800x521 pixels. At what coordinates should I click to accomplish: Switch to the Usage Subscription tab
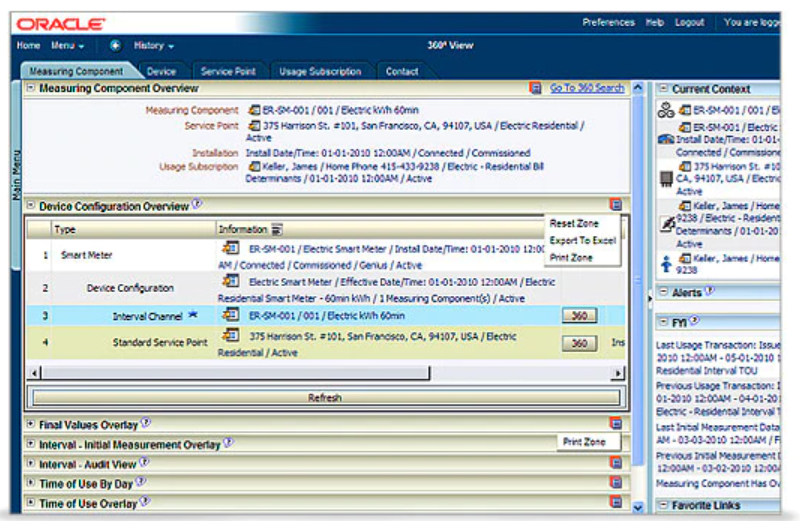point(320,71)
